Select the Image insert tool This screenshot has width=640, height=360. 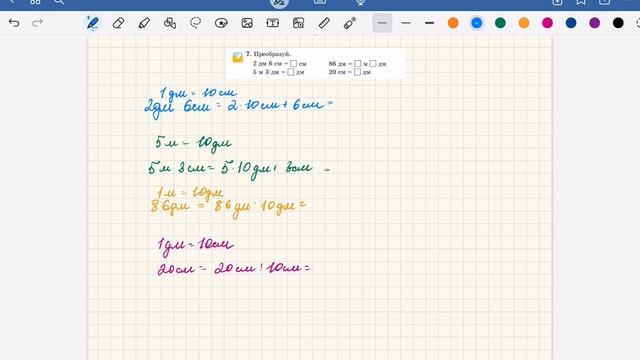pos(247,23)
